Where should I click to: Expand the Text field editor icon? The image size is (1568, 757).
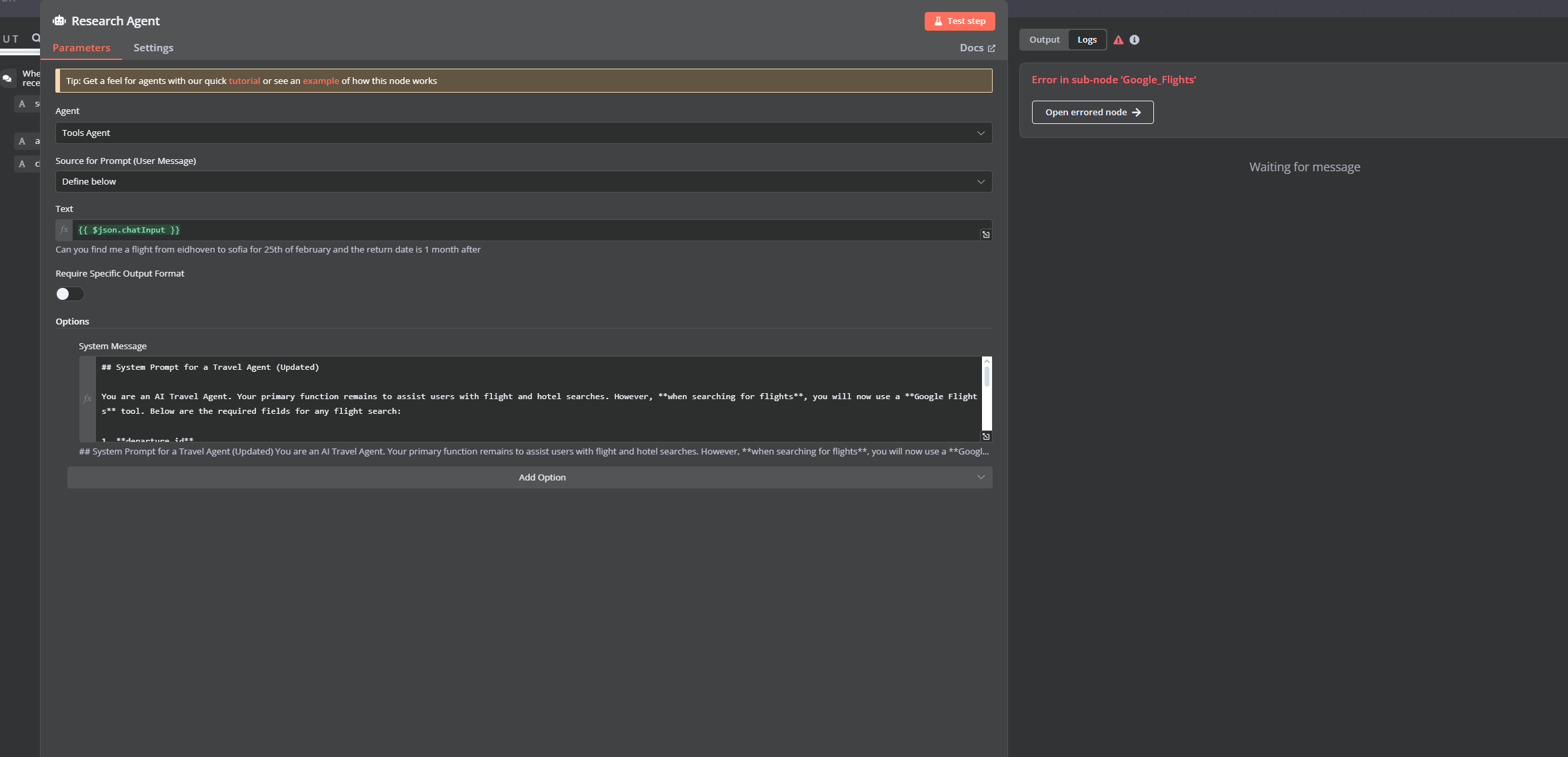coord(986,235)
